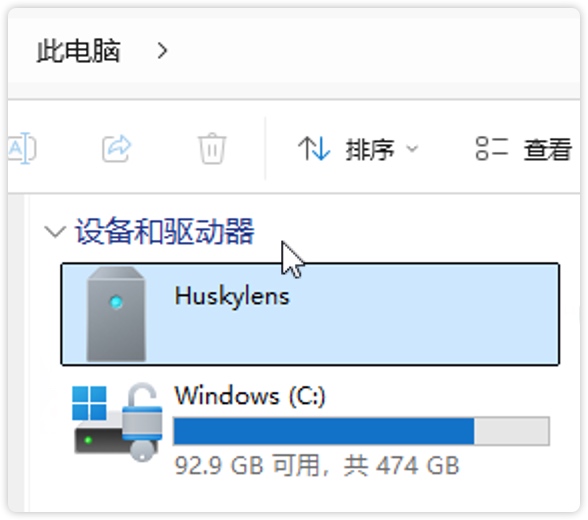Click the 设备和驱动器 group header text

click(x=165, y=231)
